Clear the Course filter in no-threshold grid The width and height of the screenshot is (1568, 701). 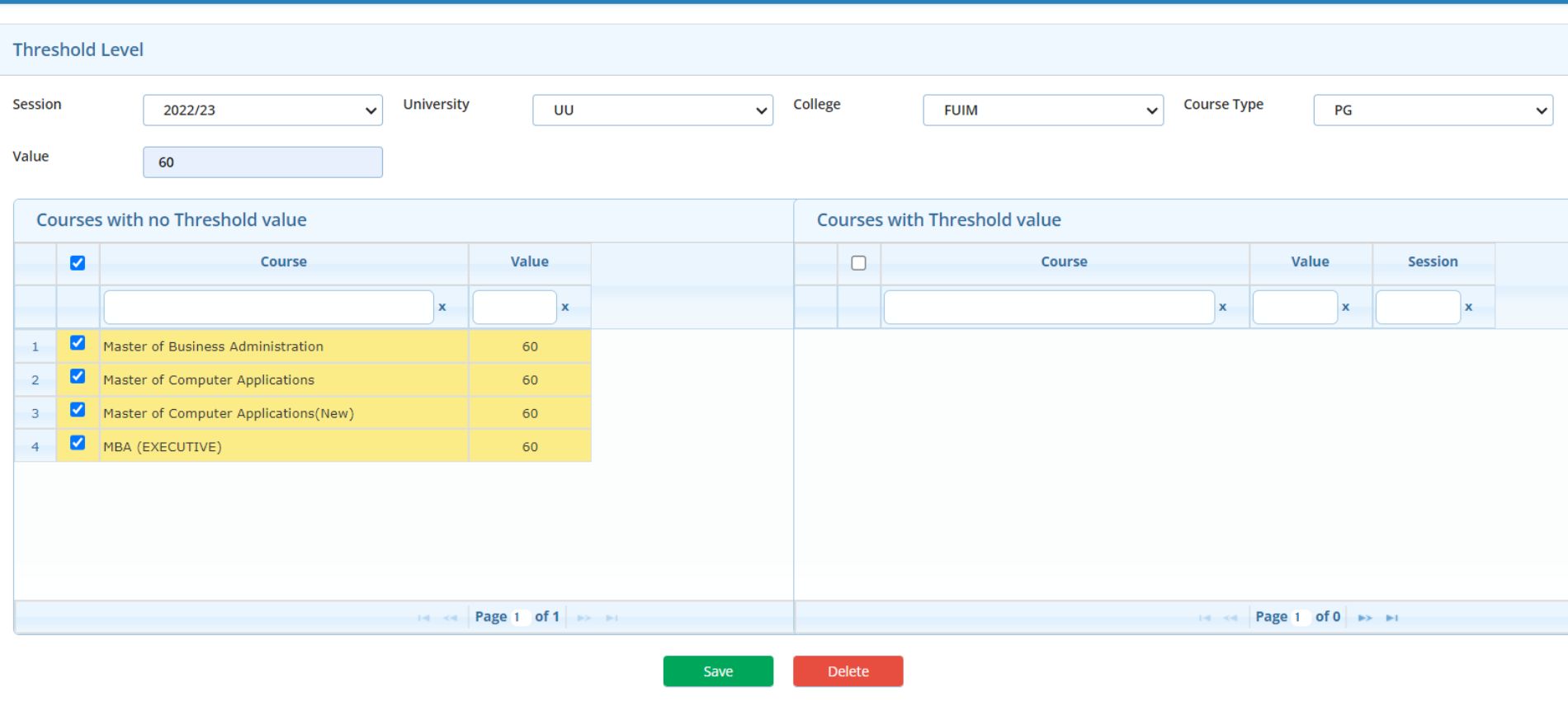[x=442, y=307]
